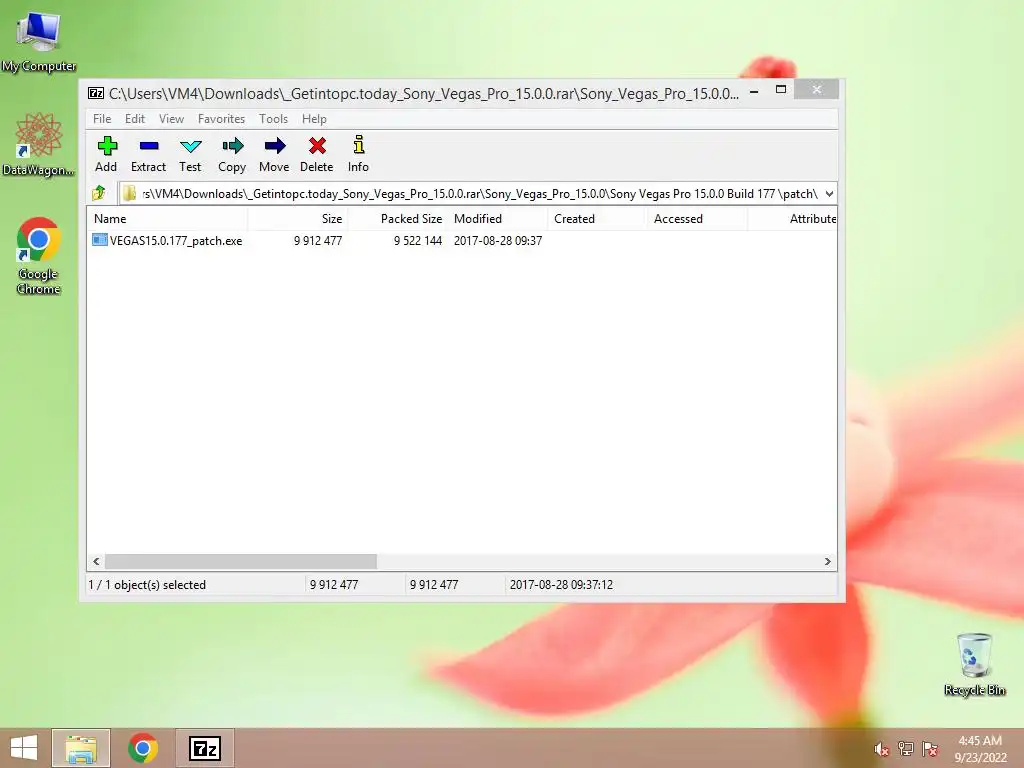
Task: Click the red Delete icon
Action: click(x=317, y=146)
